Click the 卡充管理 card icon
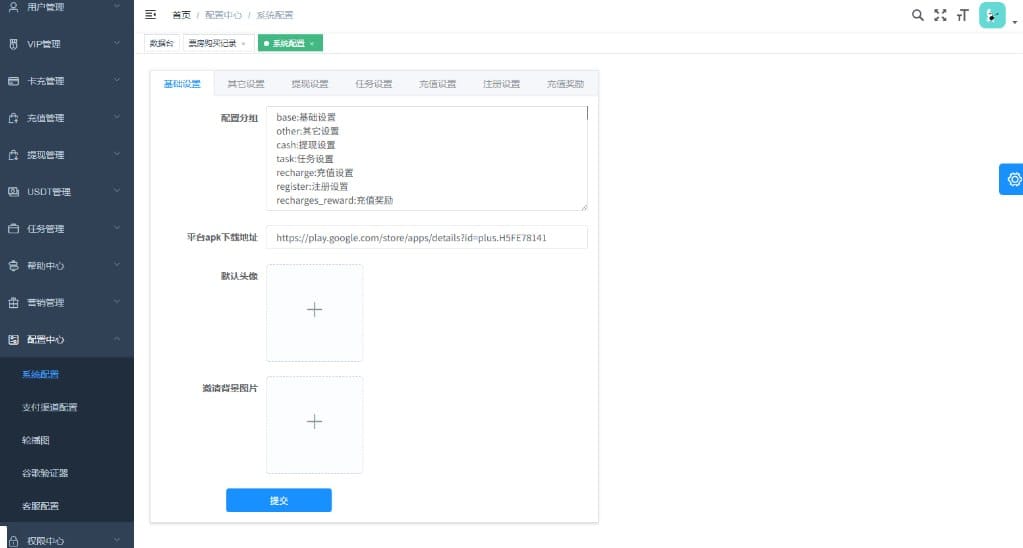Screen dimensions: 1023x548 point(13,81)
